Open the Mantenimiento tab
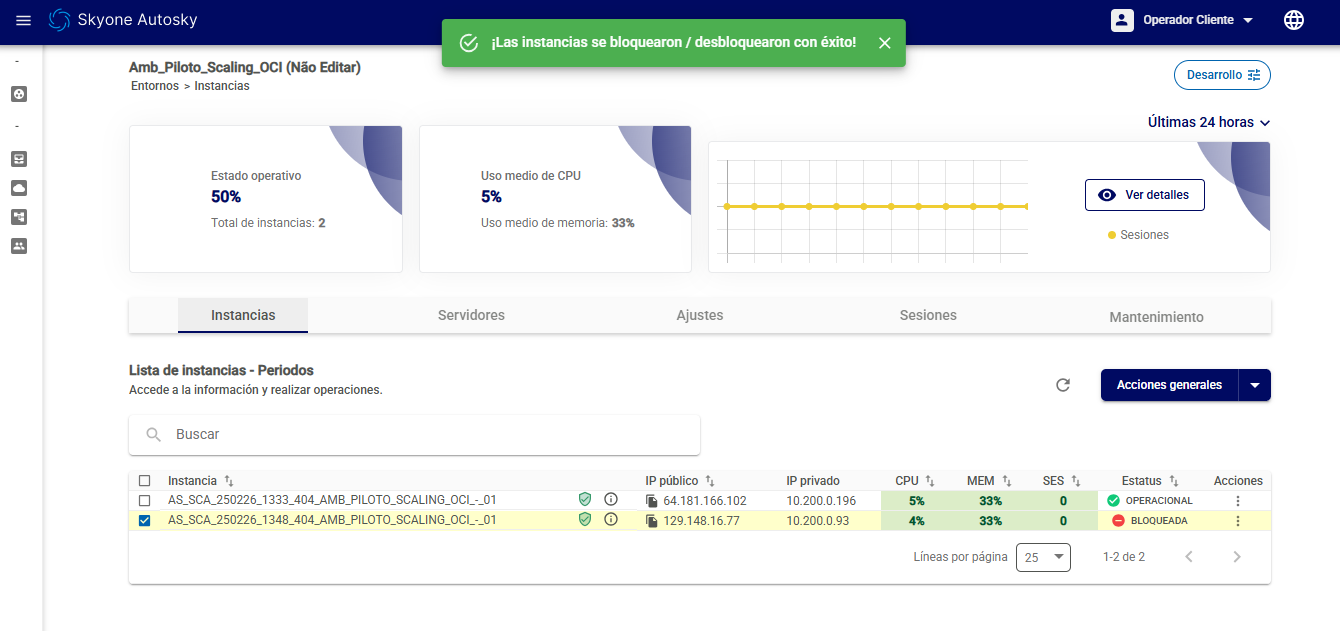This screenshot has width=1340, height=631. (1156, 317)
